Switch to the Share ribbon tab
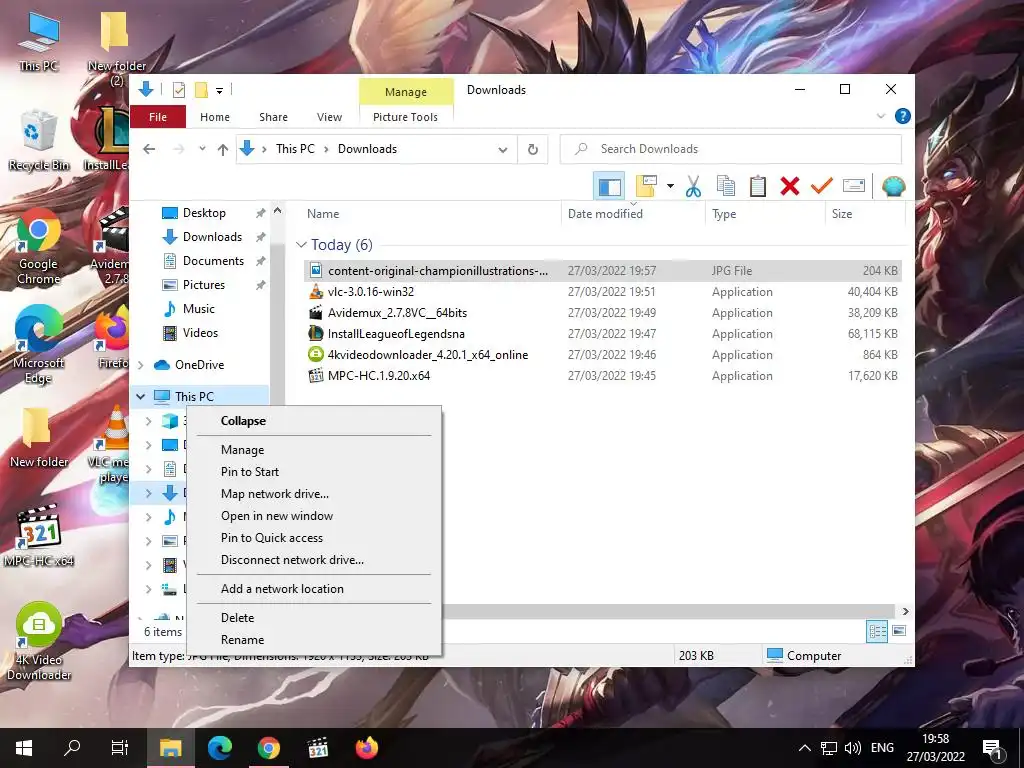Image resolution: width=1024 pixels, height=768 pixels. 273,117
